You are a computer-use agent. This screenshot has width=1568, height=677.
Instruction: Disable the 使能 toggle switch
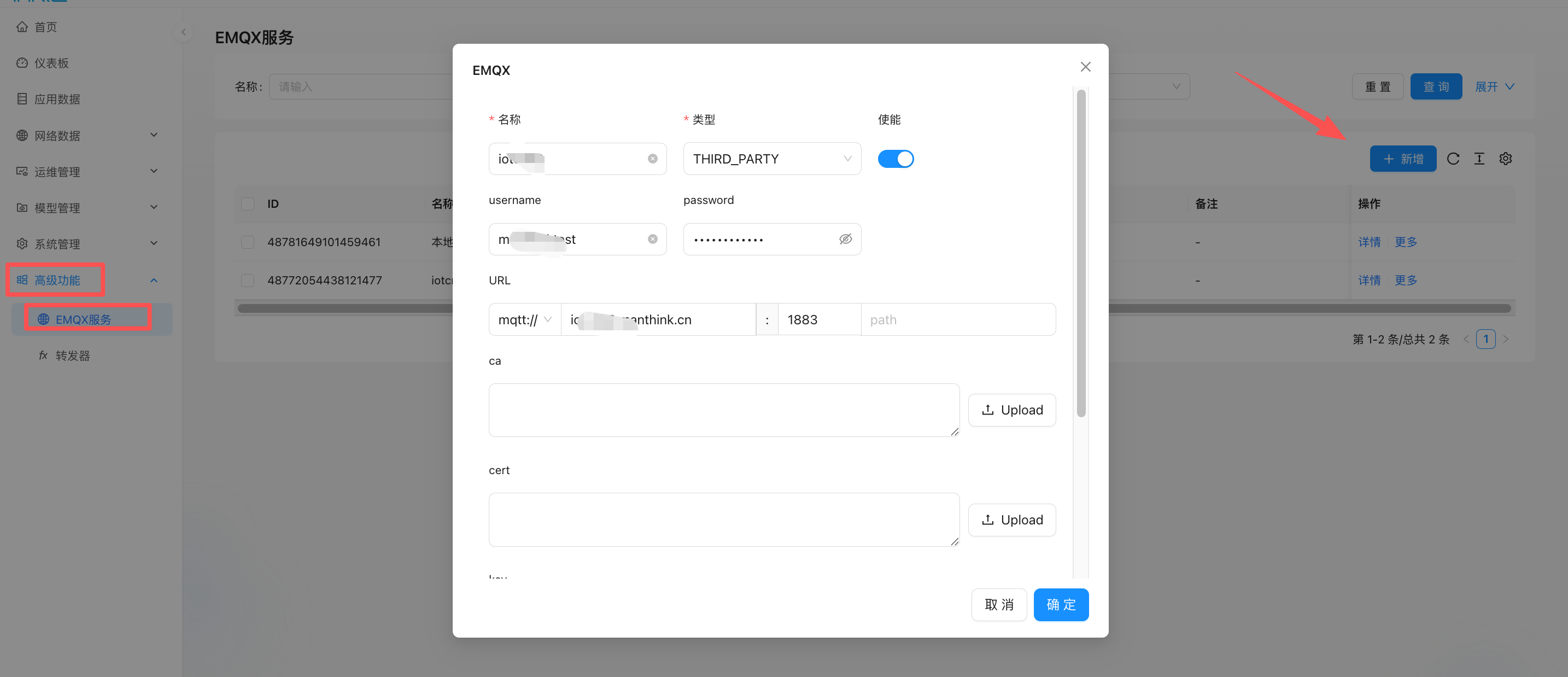click(896, 159)
